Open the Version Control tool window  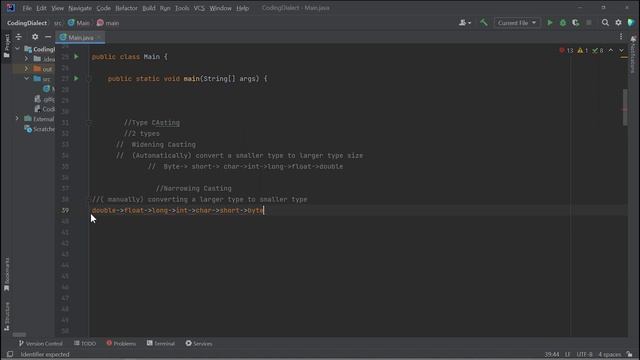click(40, 343)
